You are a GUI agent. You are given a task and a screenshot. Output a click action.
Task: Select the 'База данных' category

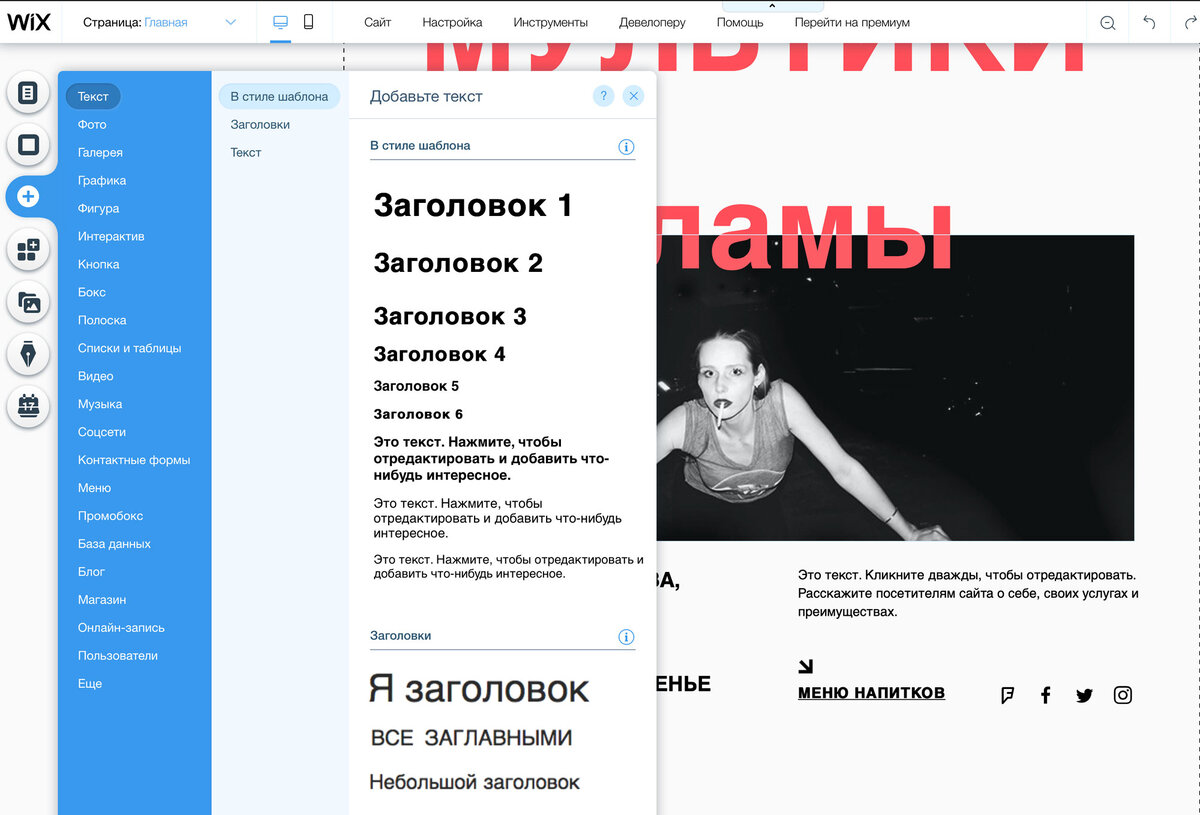coord(114,544)
